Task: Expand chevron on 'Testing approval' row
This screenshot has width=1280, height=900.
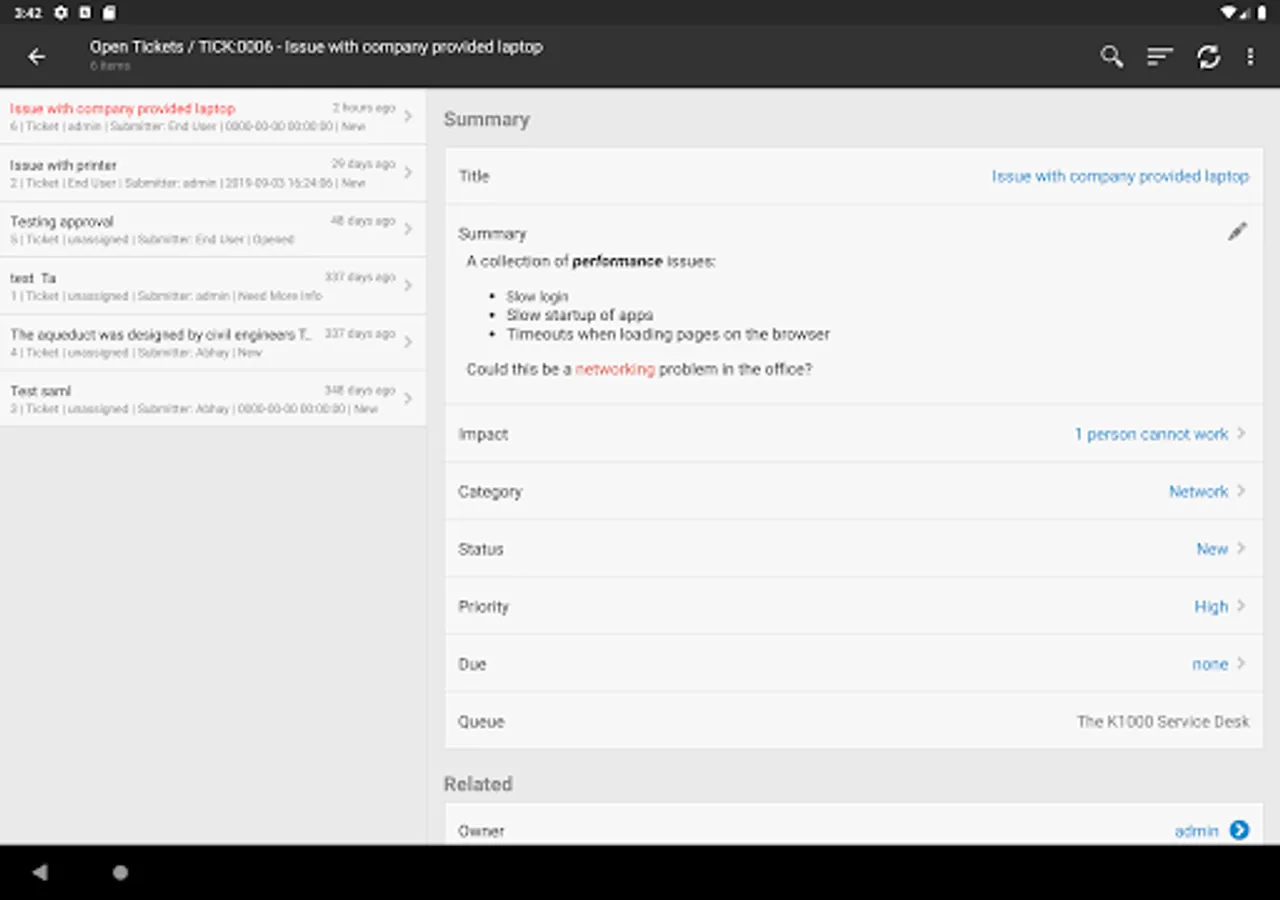Action: [408, 229]
